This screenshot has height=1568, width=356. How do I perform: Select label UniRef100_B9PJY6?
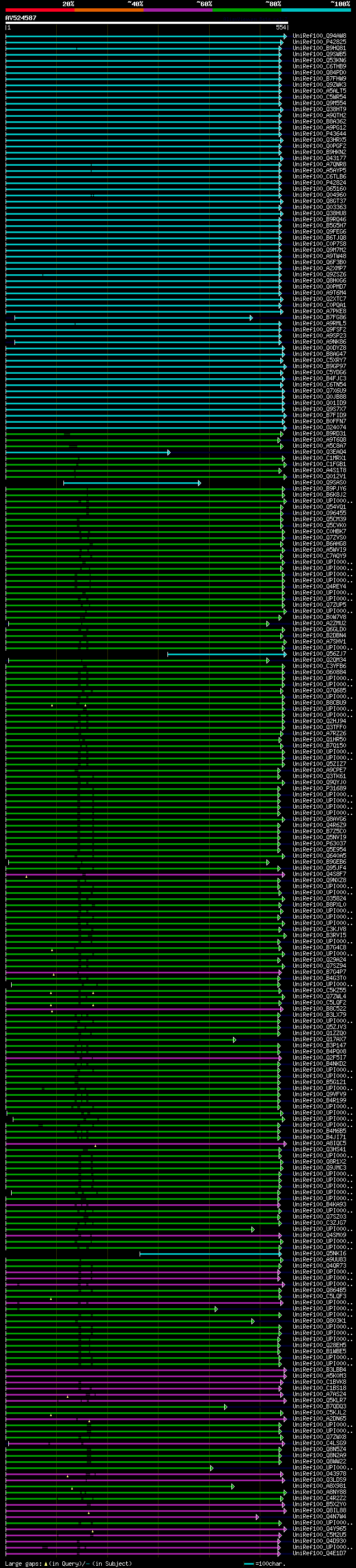click(319, 489)
